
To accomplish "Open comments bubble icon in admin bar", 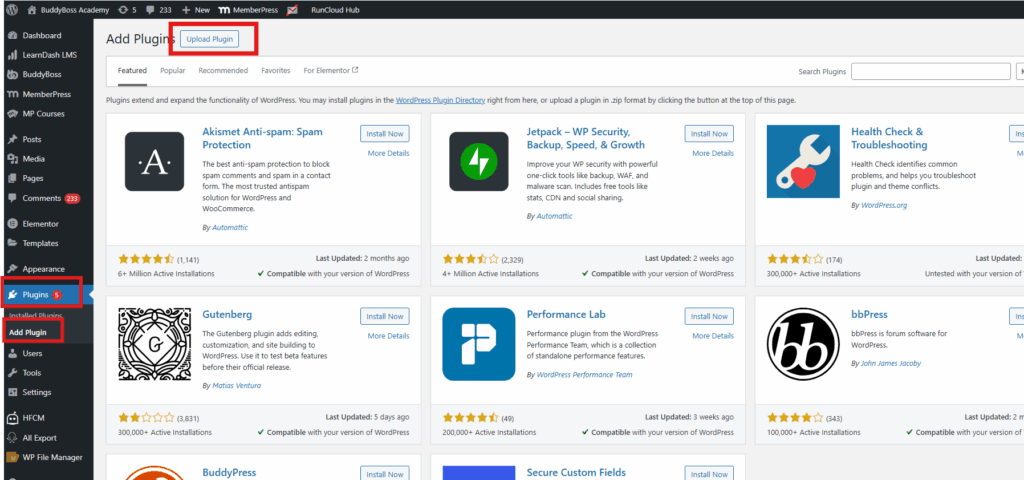I will pyautogui.click(x=150, y=9).
